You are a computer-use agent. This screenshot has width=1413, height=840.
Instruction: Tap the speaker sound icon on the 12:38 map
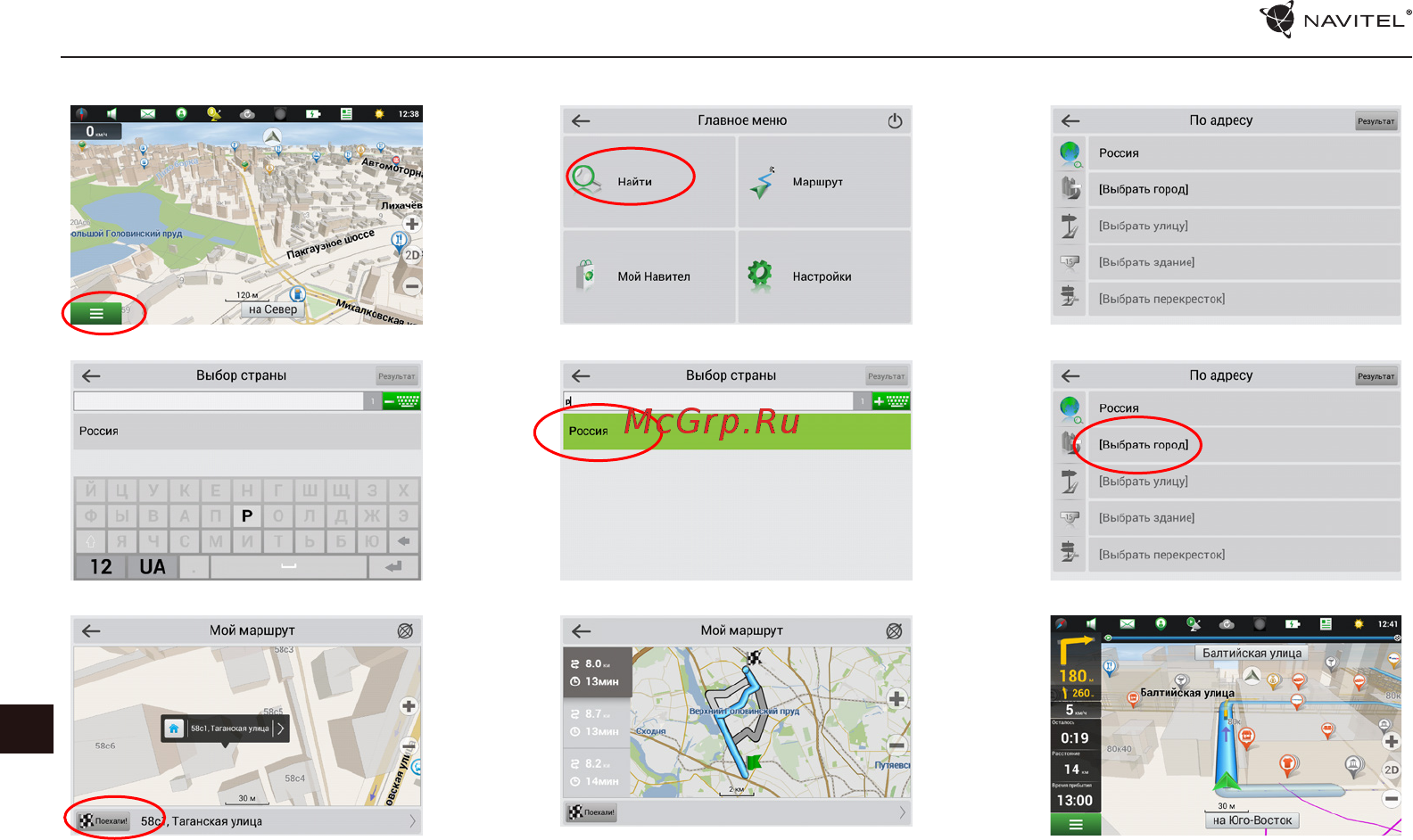click(x=112, y=113)
